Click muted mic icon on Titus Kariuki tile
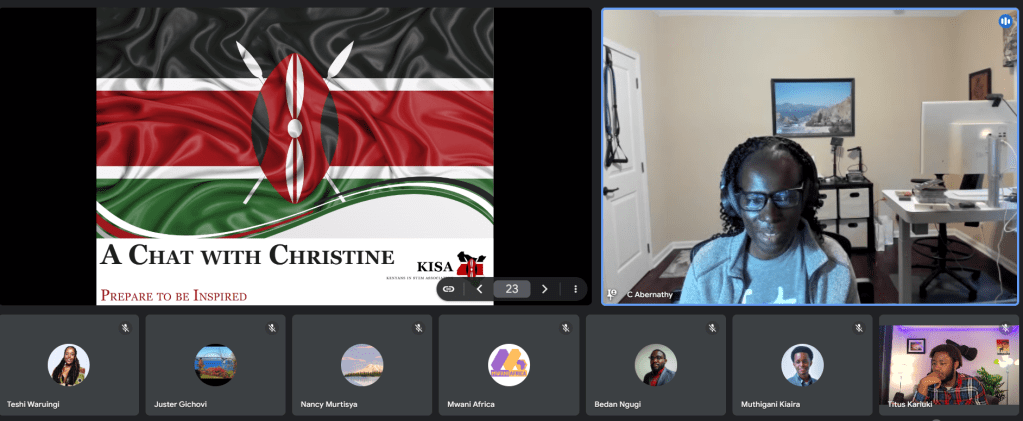 point(1005,328)
